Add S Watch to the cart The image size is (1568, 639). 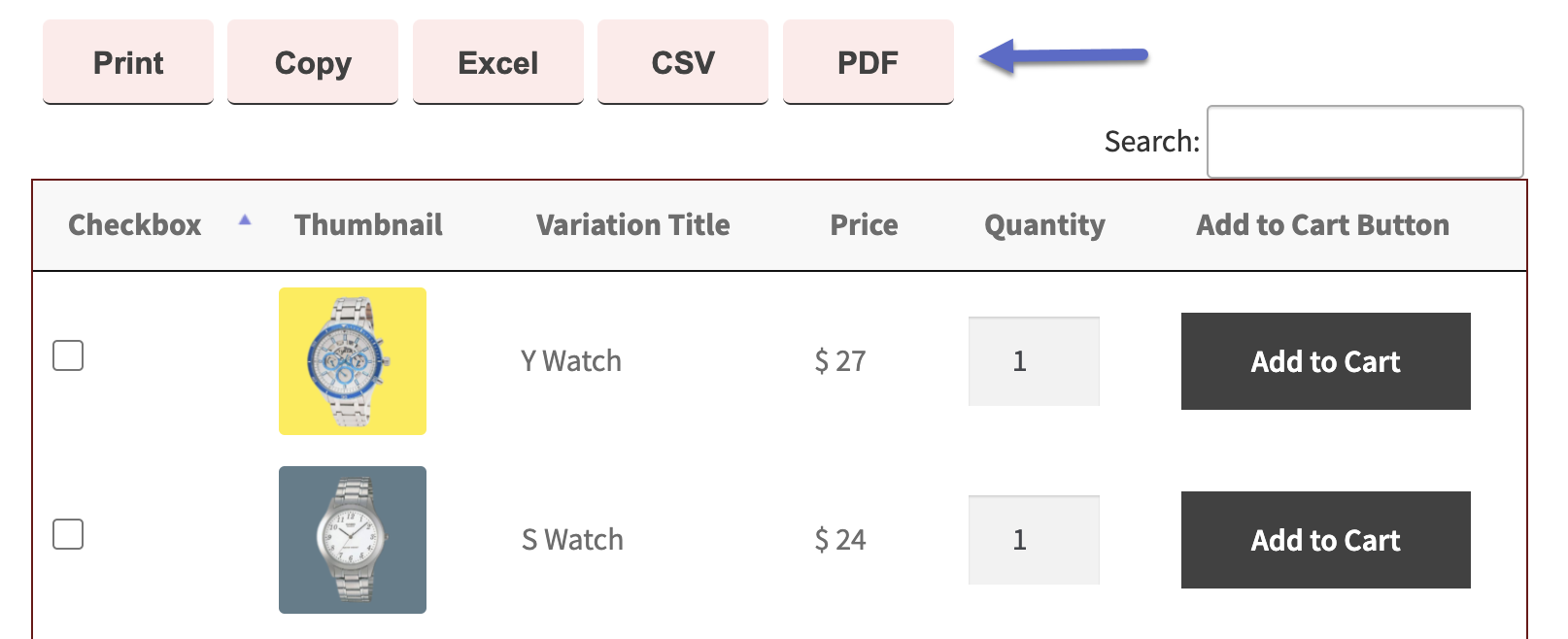[1325, 540]
